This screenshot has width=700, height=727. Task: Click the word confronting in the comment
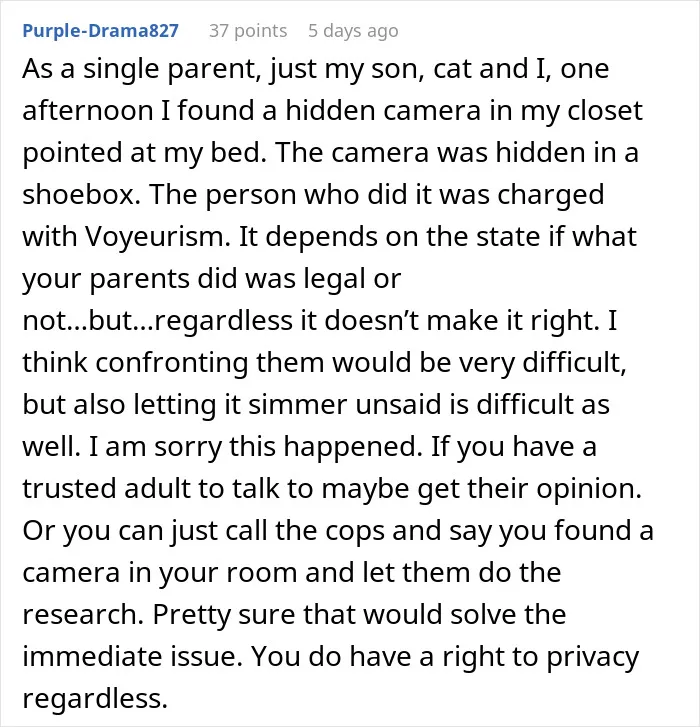point(172,363)
